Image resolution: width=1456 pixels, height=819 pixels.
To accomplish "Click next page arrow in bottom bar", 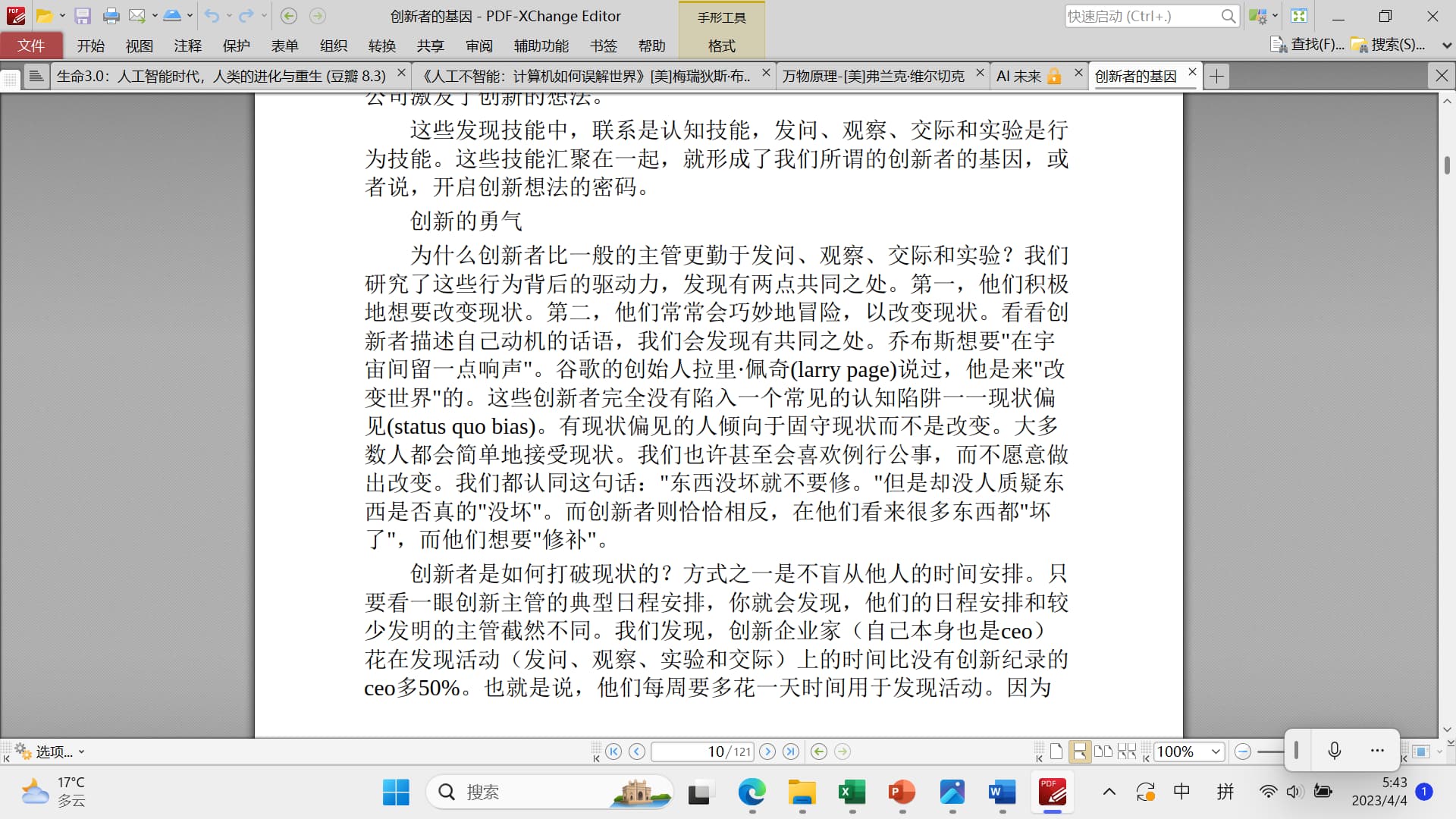I will 767,752.
